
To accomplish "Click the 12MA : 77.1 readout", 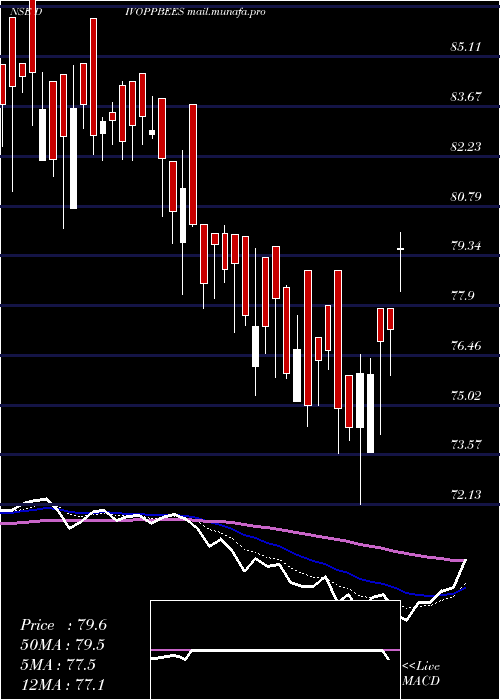I will tap(62, 684).
